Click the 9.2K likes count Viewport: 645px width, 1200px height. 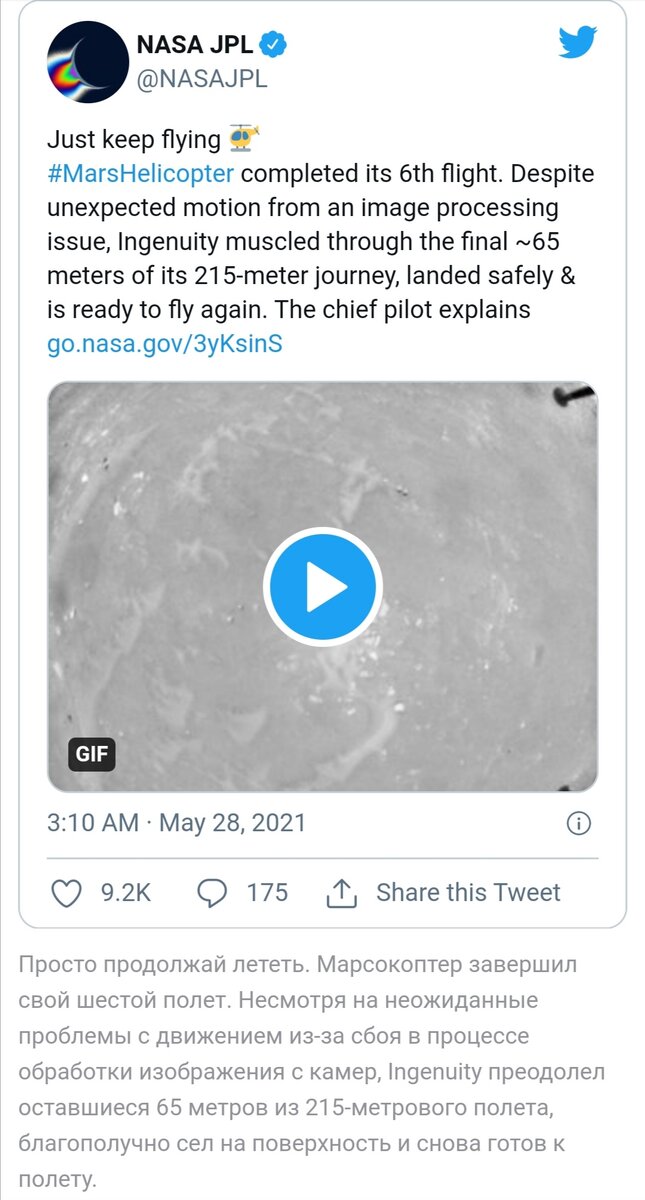pos(126,892)
